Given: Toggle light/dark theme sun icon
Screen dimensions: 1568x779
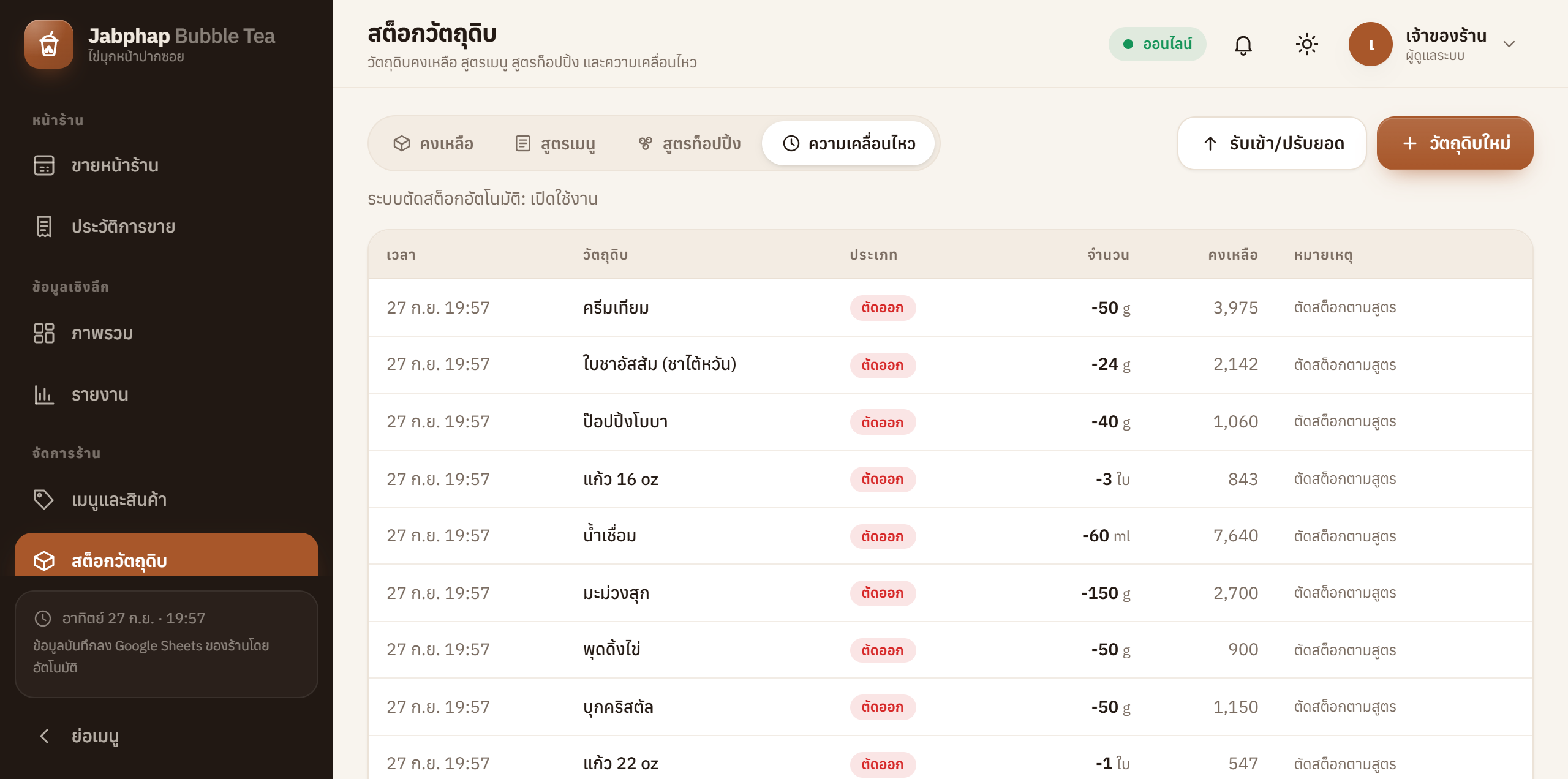Looking at the screenshot, I should click(1306, 44).
